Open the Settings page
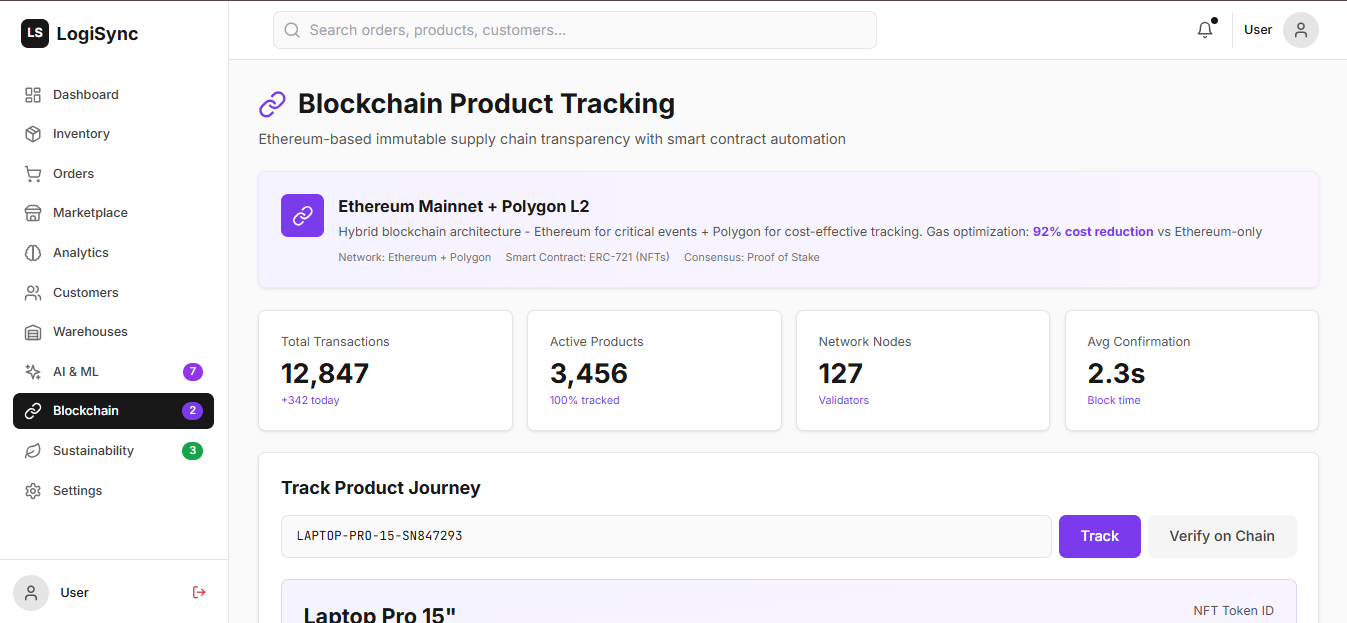This screenshot has height=623, width=1347. (x=113, y=491)
